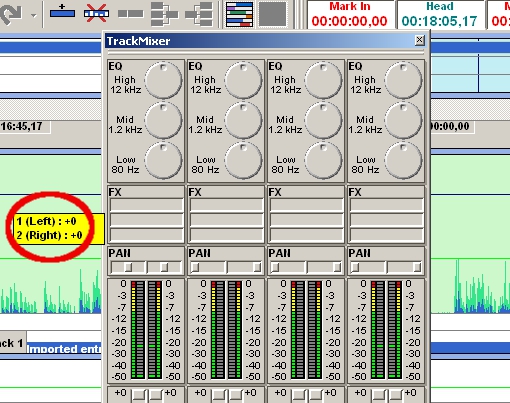Image resolution: width=510 pixels, height=403 pixels.
Task: Click Low 80 Hz EQ knob, third channel
Action: [x=323, y=160]
